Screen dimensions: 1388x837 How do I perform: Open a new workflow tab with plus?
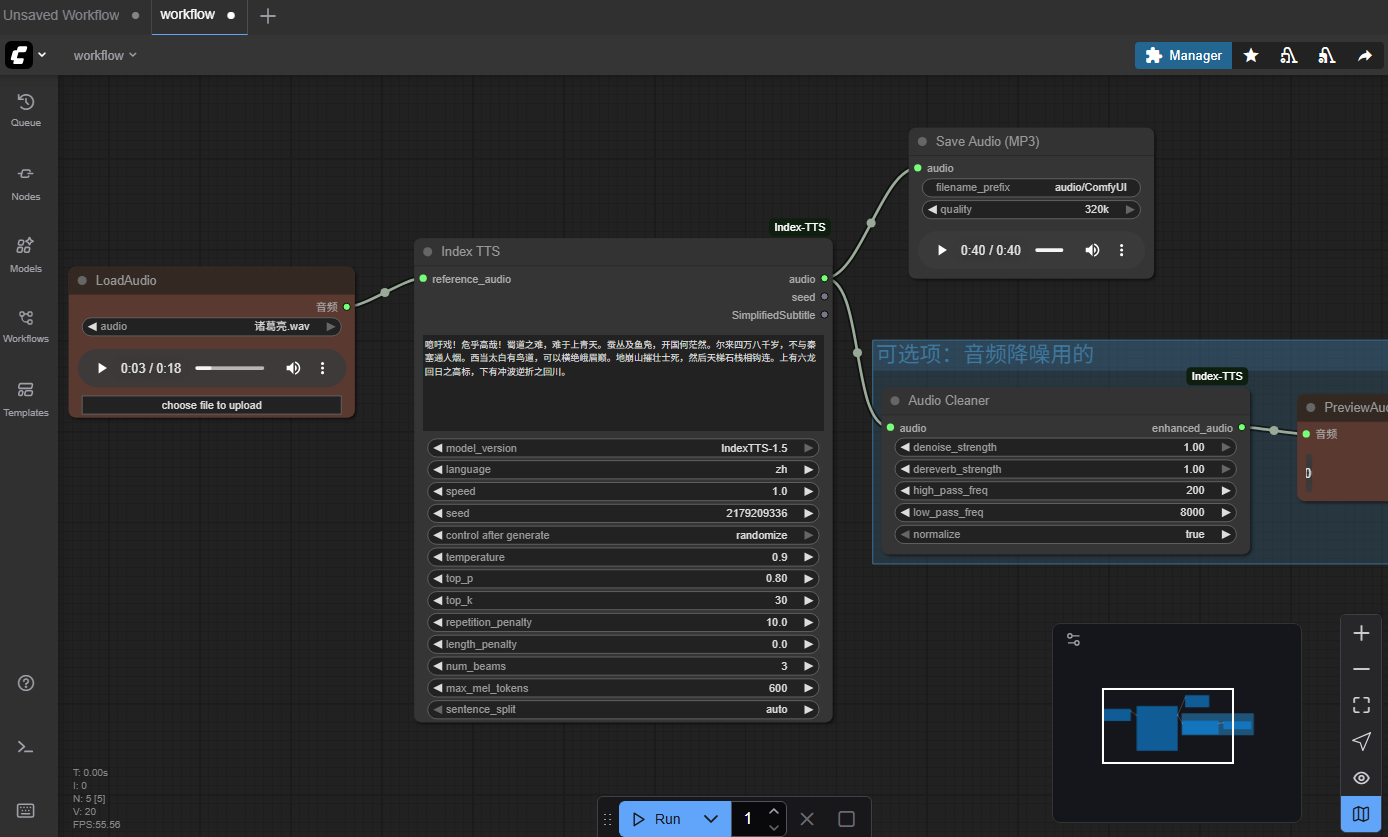[268, 16]
